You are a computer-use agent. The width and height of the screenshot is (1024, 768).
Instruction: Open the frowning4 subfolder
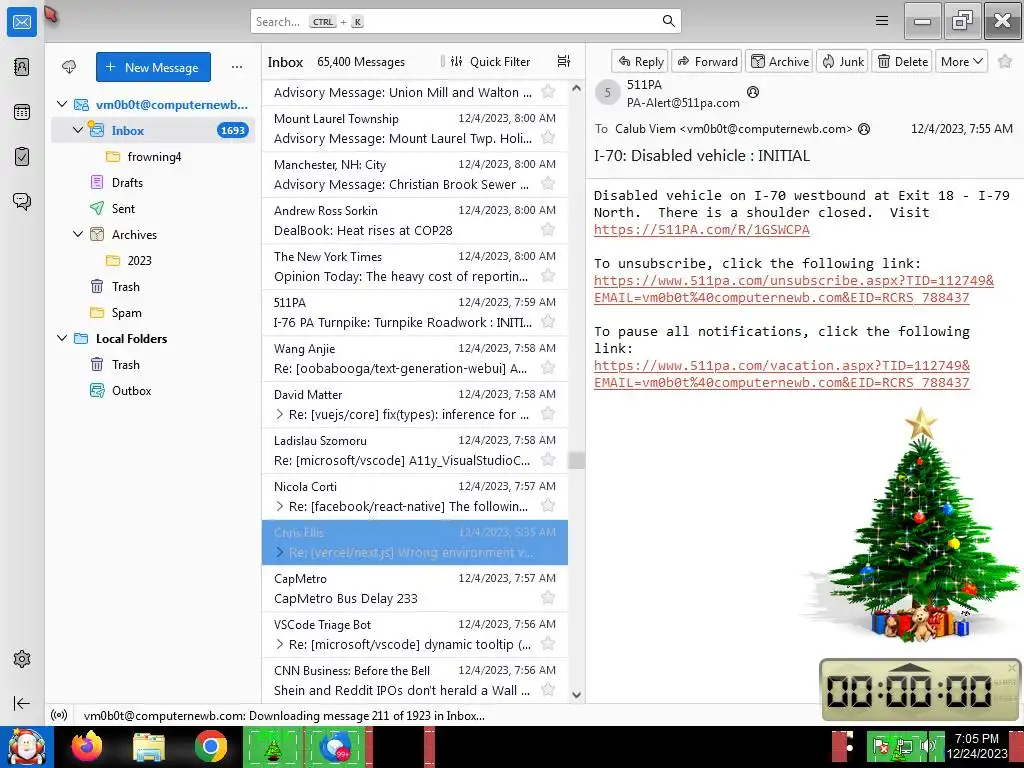153,157
